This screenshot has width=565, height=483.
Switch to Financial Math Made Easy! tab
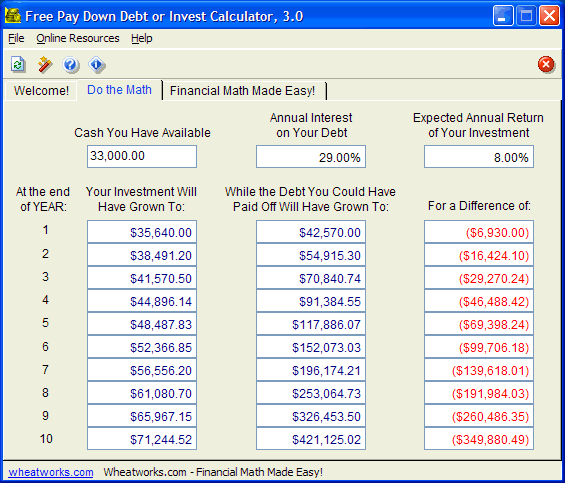point(243,90)
